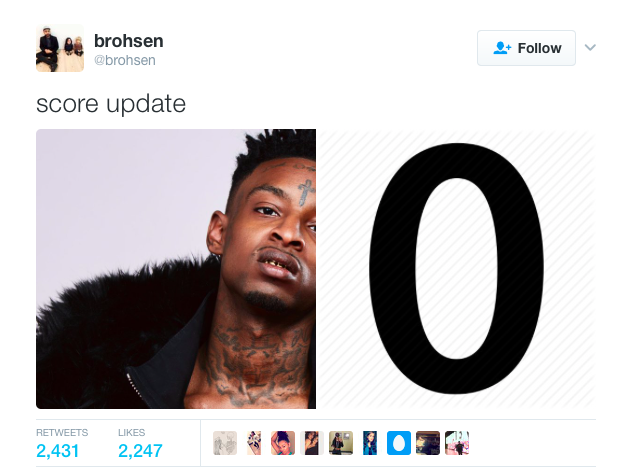634x469 pixels.
Task: View the 2,431 retweets list
Action: click(x=62, y=443)
